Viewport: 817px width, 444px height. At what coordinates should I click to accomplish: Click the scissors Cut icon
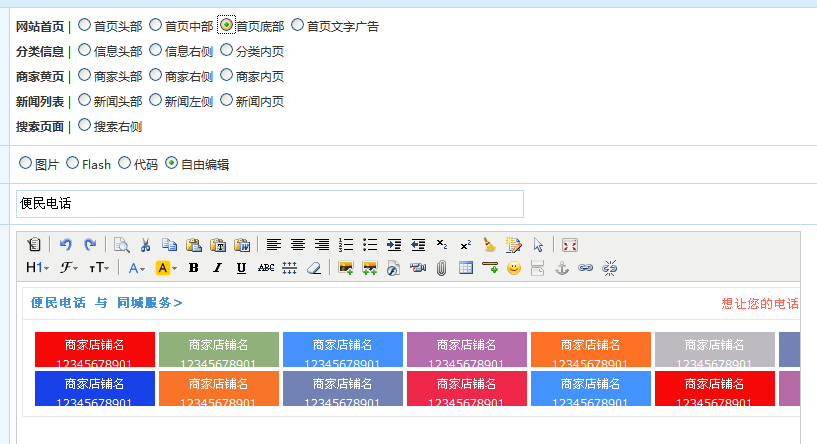[145, 245]
